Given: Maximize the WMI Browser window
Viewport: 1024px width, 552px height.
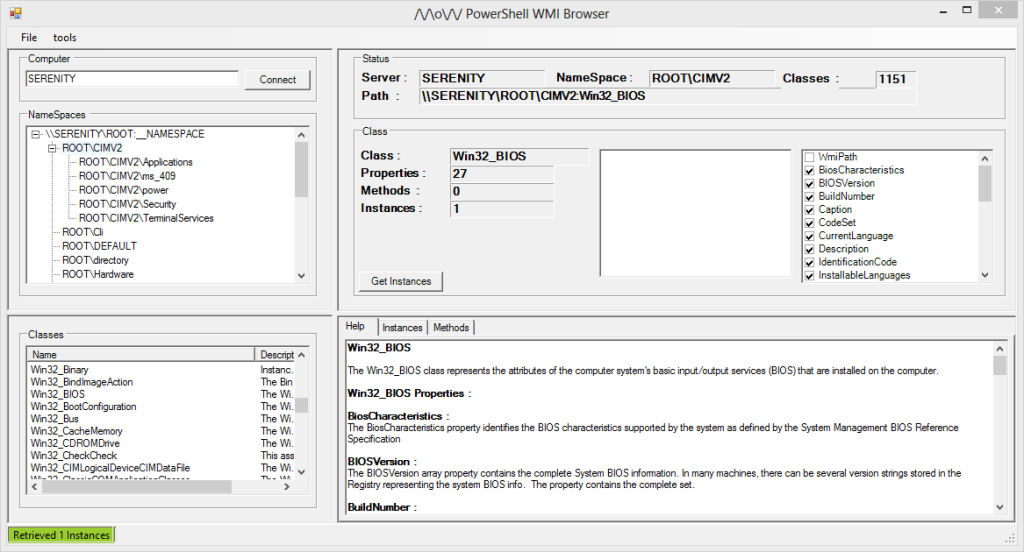Looking at the screenshot, I should coord(967,10).
